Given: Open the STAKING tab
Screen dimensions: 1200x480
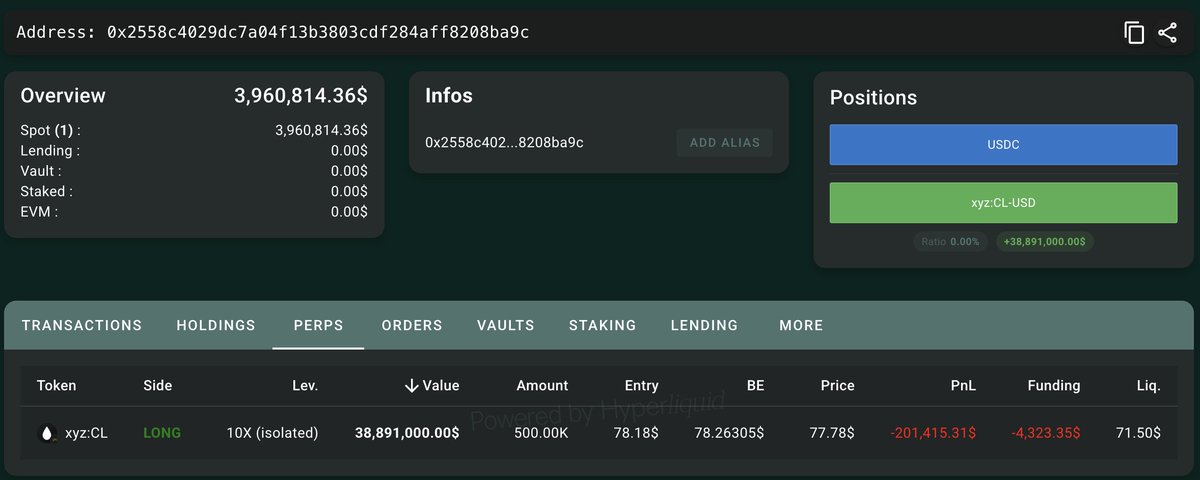Looking at the screenshot, I should [603, 325].
